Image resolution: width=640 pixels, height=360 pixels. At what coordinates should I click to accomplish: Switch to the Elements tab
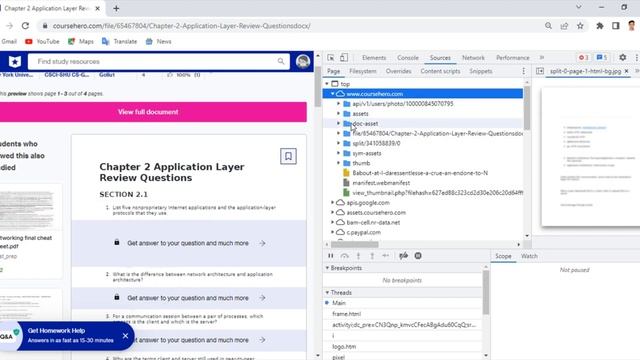374,58
